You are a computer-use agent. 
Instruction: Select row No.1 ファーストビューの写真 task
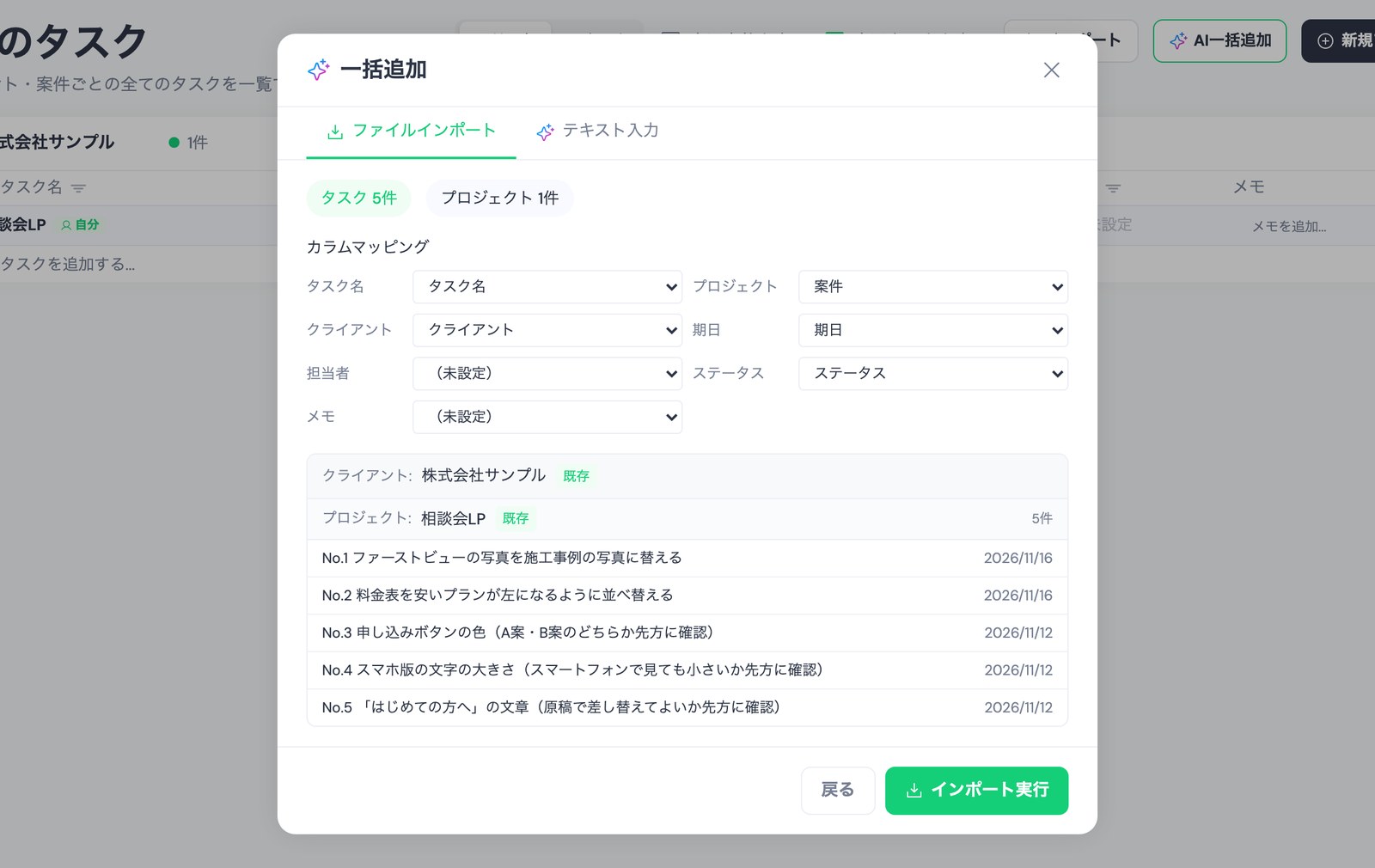pos(687,559)
